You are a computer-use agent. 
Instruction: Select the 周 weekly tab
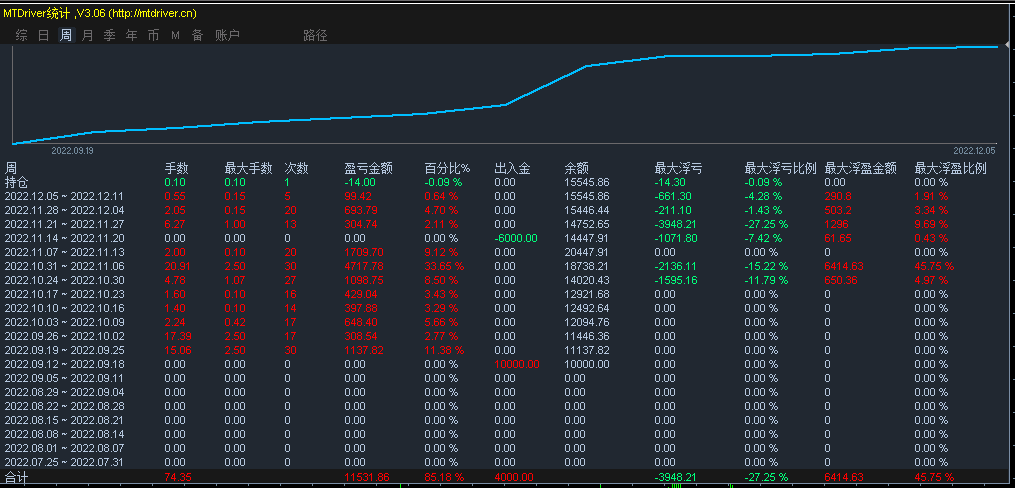(x=65, y=36)
